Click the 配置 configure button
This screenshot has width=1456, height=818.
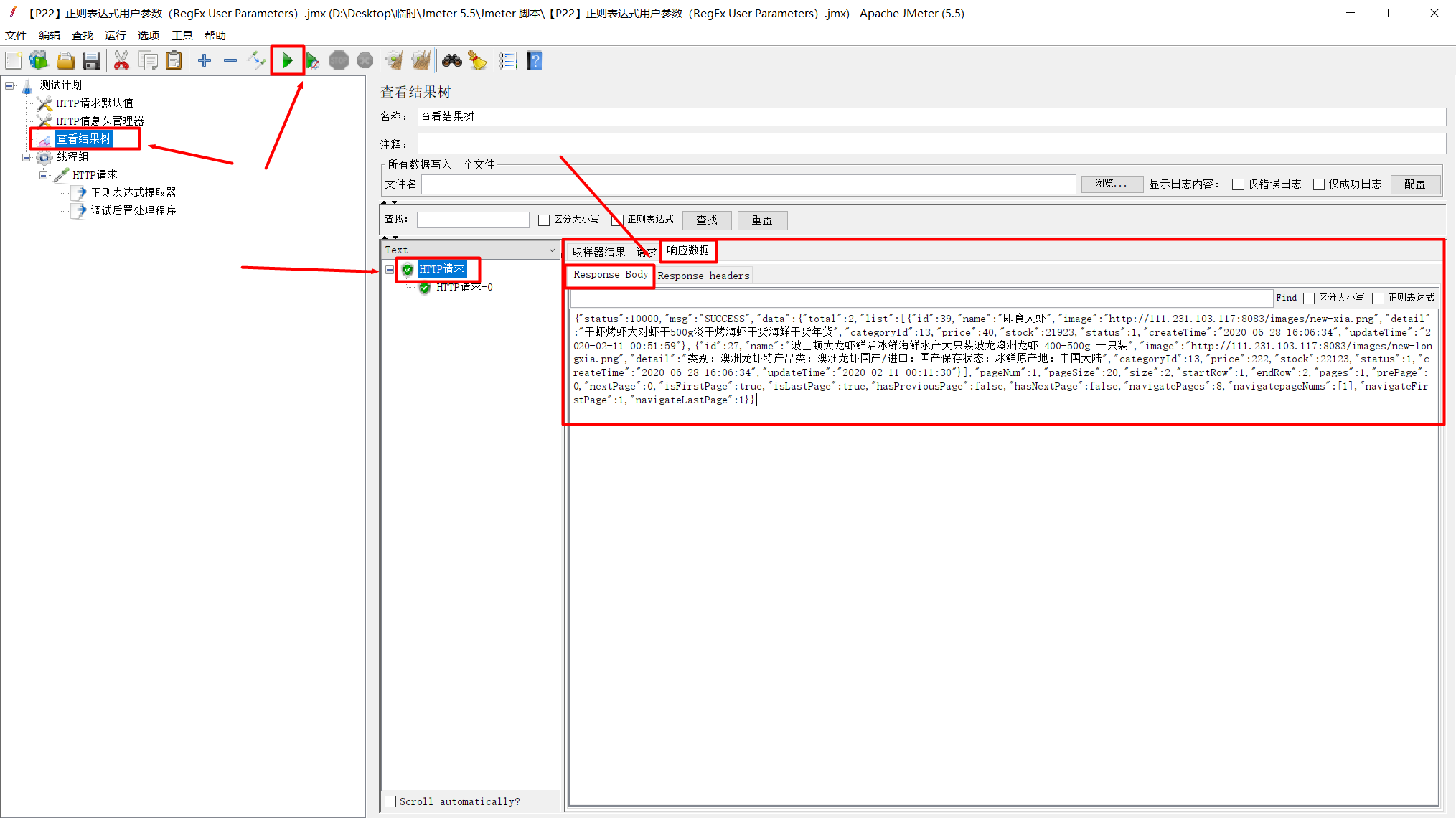[1414, 184]
